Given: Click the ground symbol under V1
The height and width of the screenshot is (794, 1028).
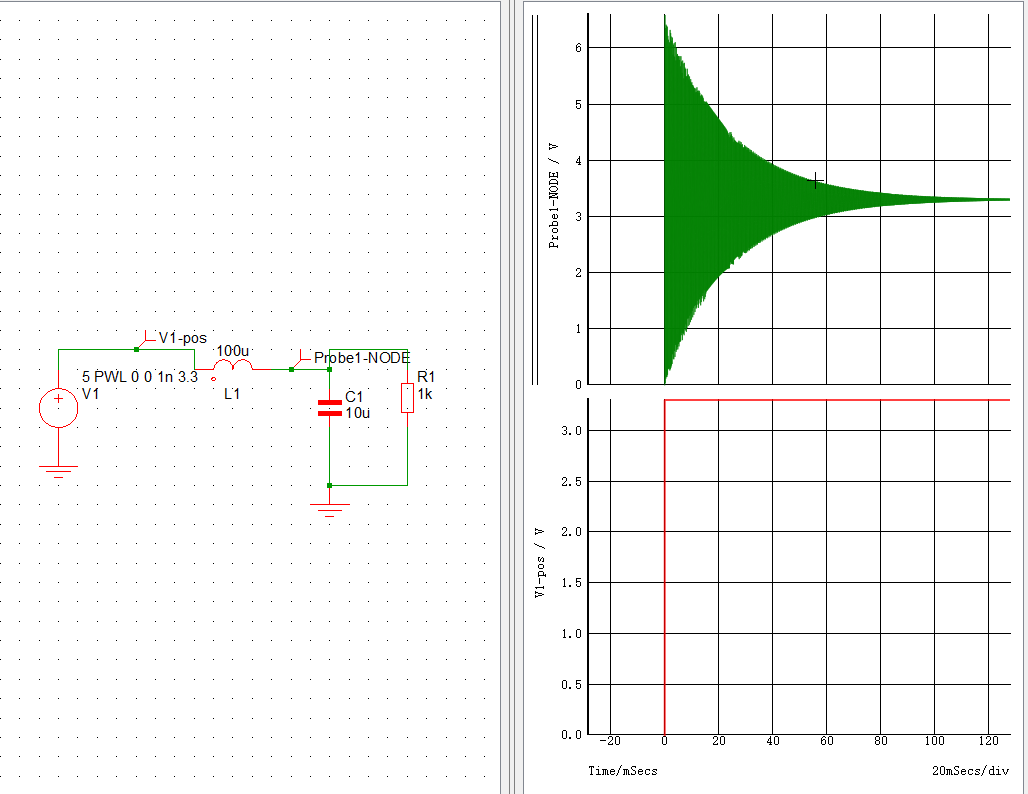Looking at the screenshot, I should (58, 471).
